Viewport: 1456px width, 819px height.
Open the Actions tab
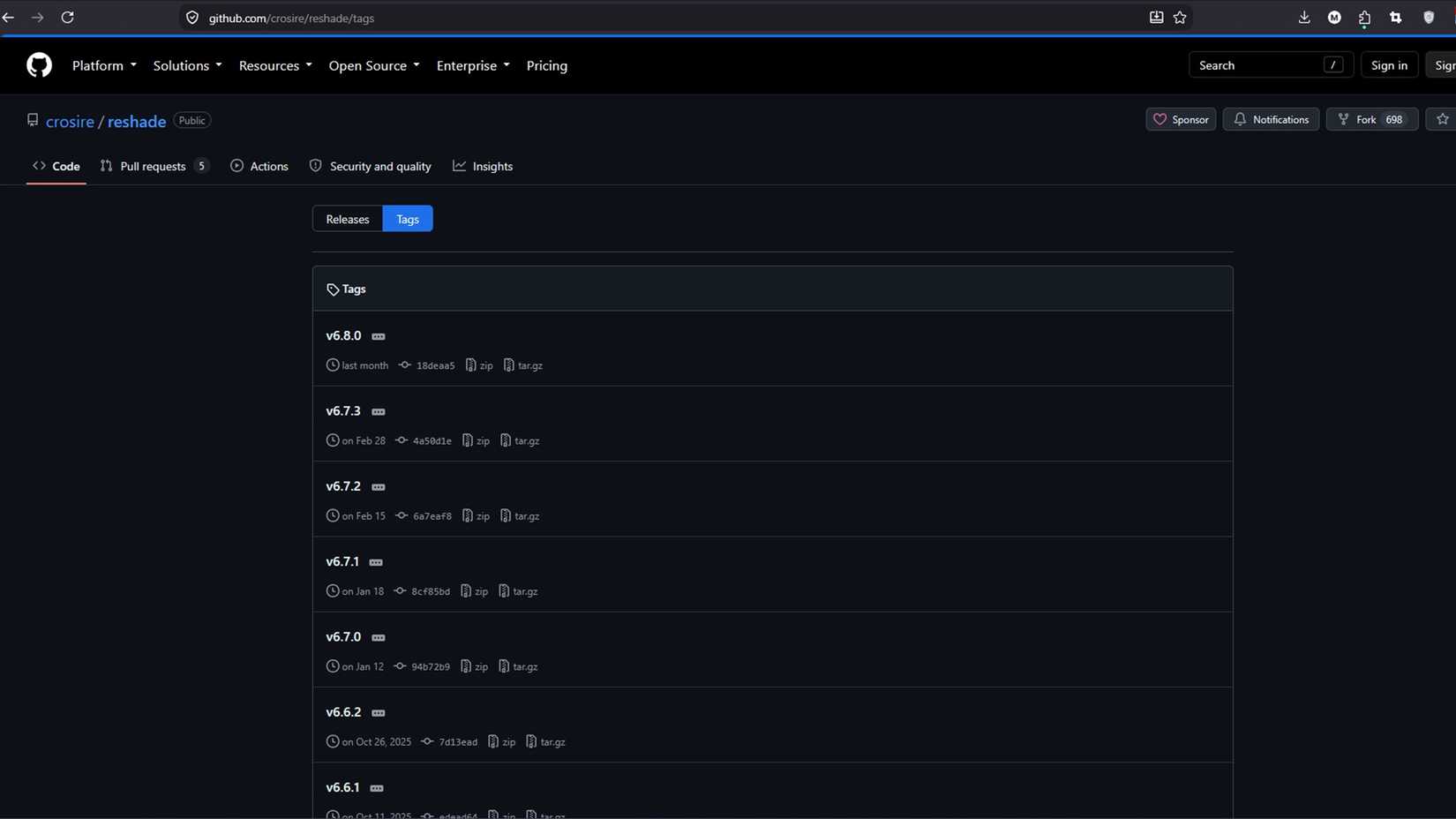259,166
